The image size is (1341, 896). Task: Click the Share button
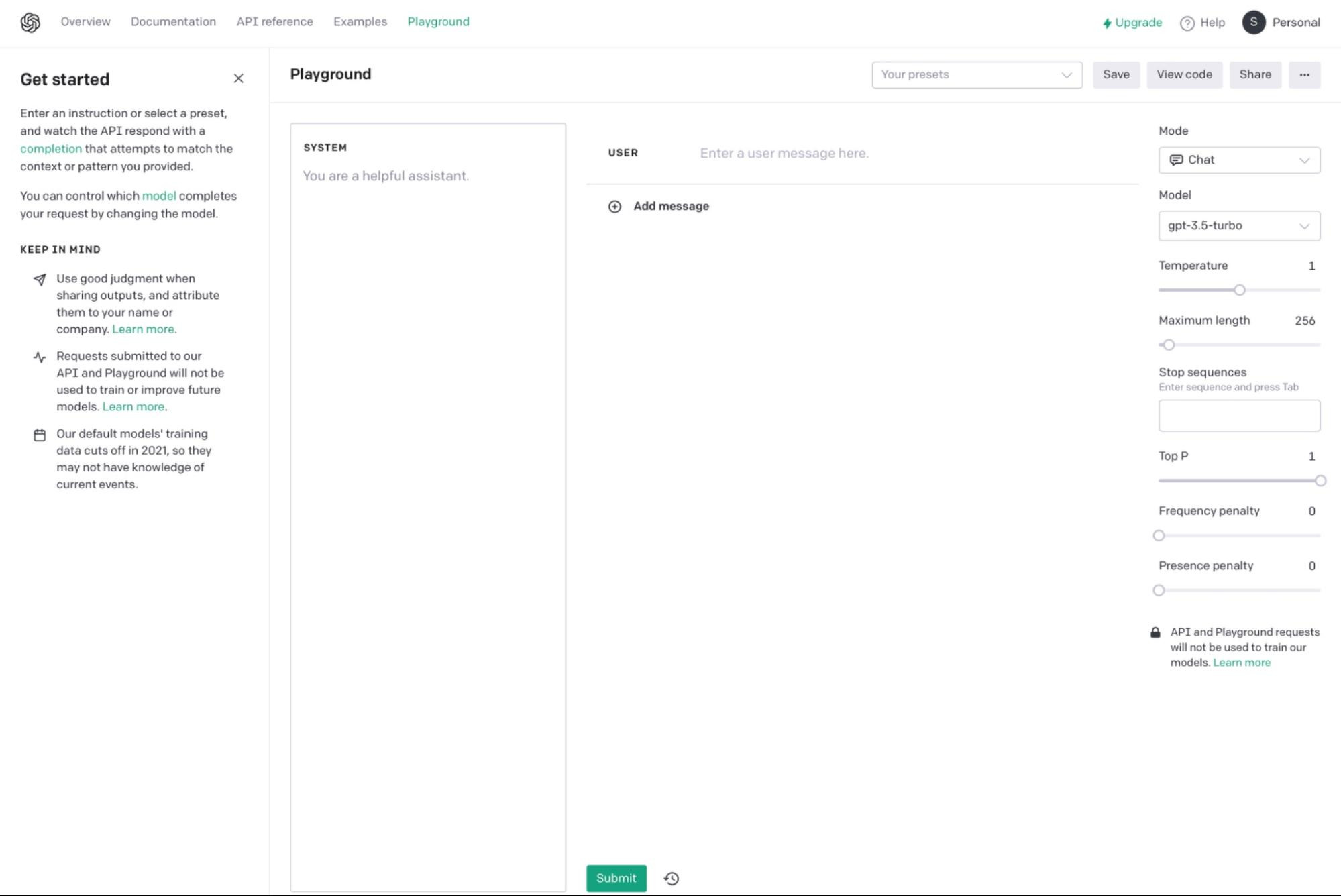coord(1254,74)
